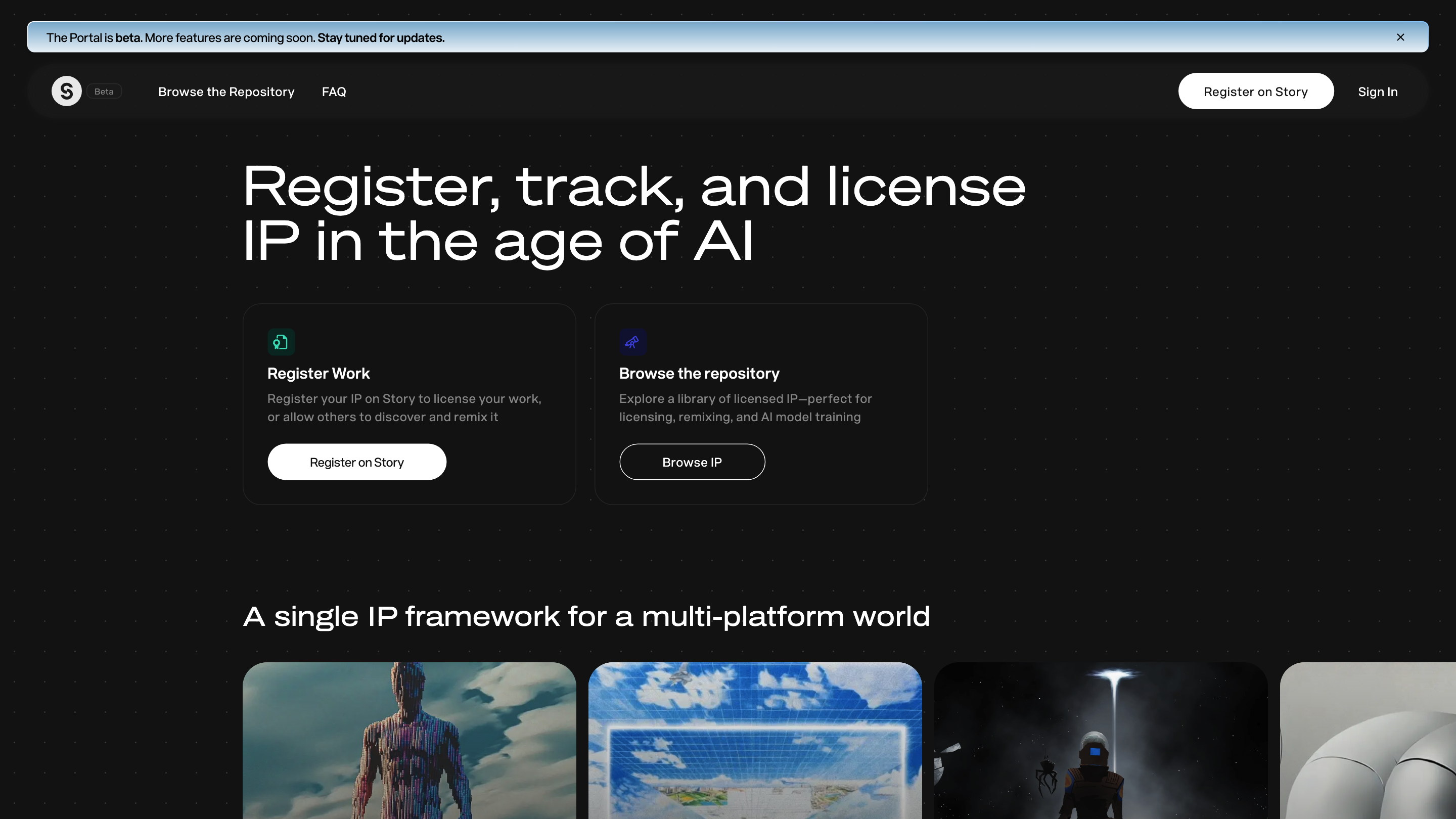Viewport: 1456px width, 819px height.
Task: Click the Beta badge next to the logo
Action: tap(104, 91)
